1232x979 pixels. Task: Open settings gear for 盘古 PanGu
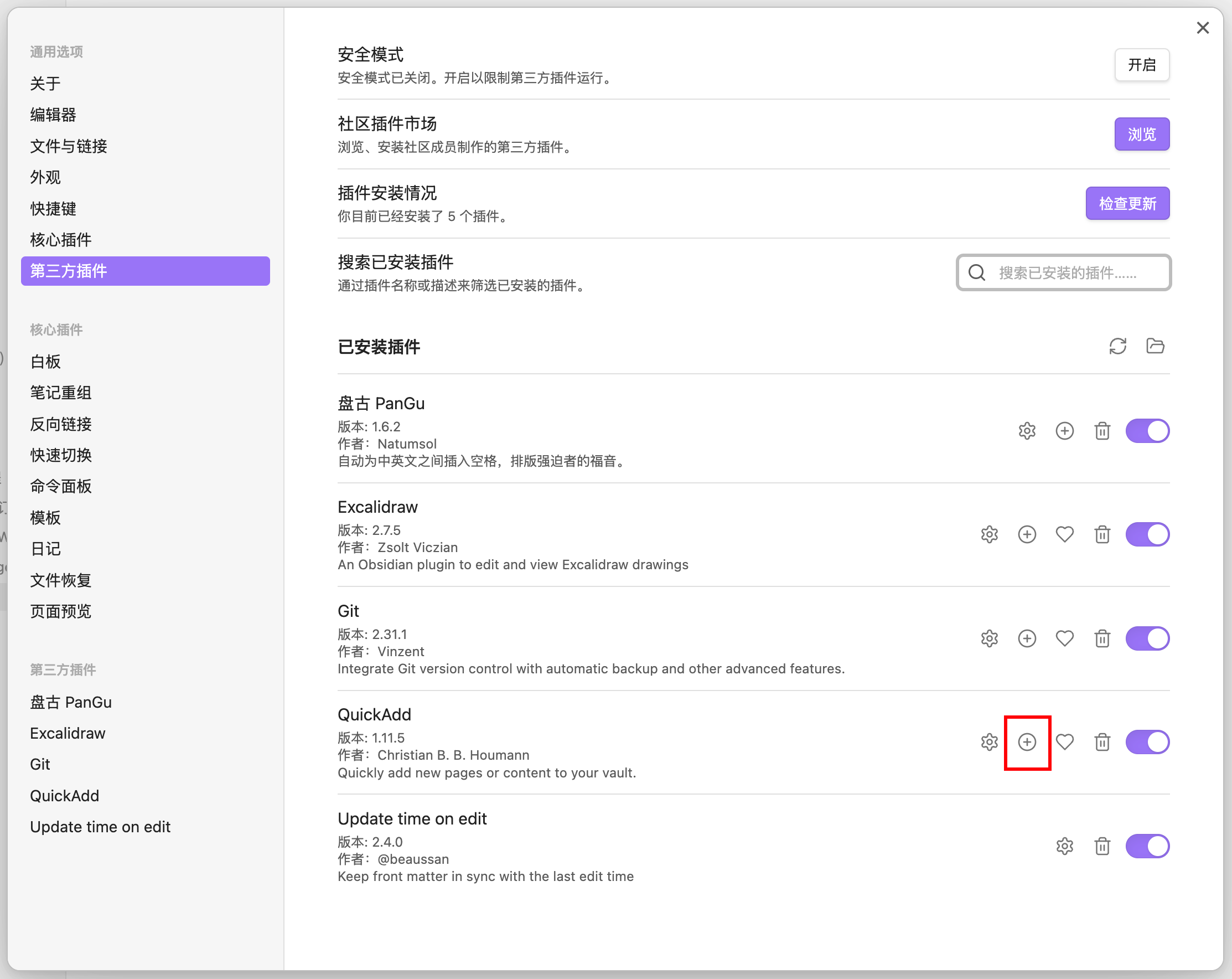1027,431
